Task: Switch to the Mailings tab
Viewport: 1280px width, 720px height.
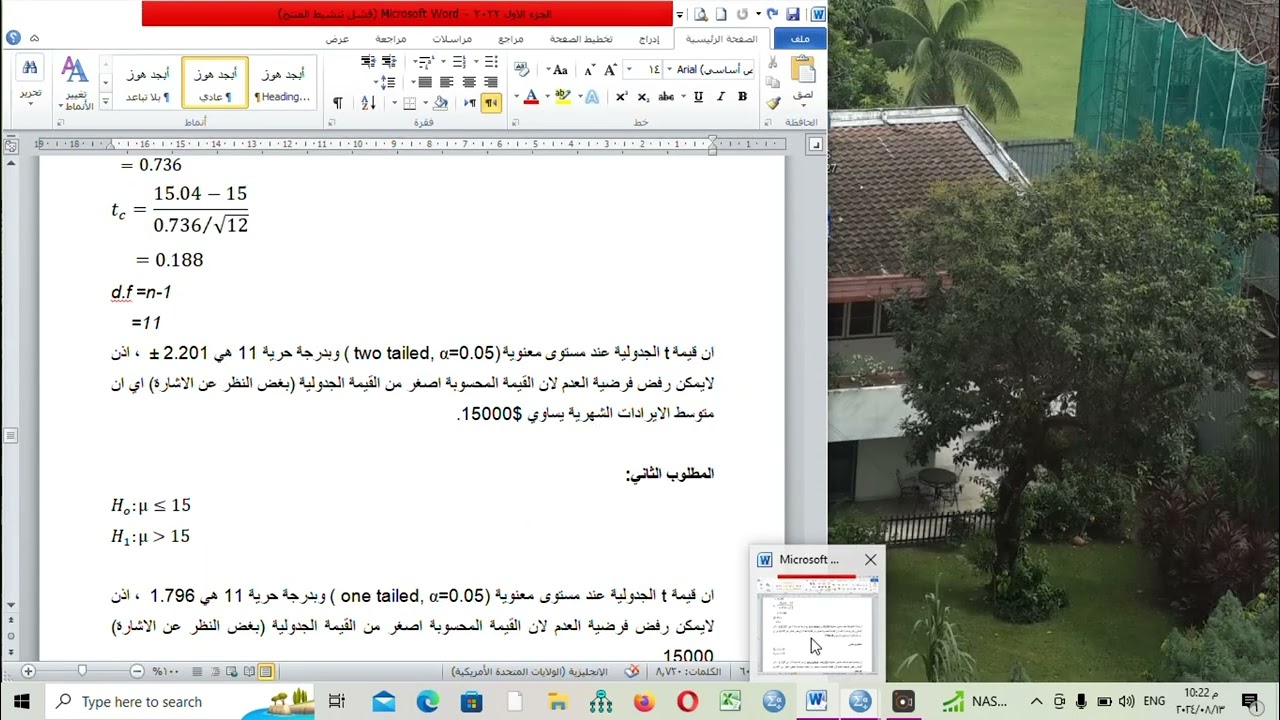Action: pos(452,38)
